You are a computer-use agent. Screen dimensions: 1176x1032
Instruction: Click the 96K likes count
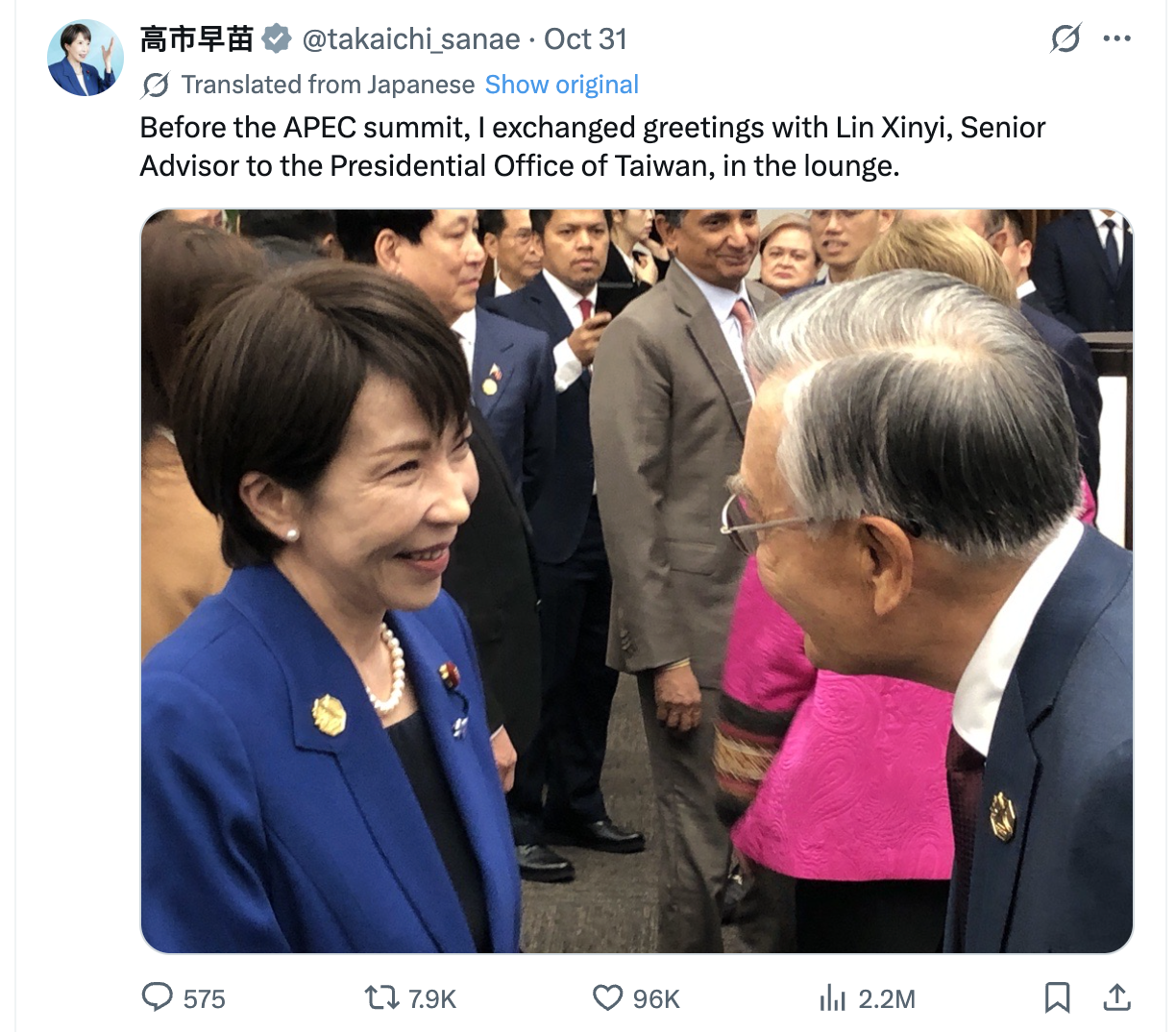tap(656, 999)
